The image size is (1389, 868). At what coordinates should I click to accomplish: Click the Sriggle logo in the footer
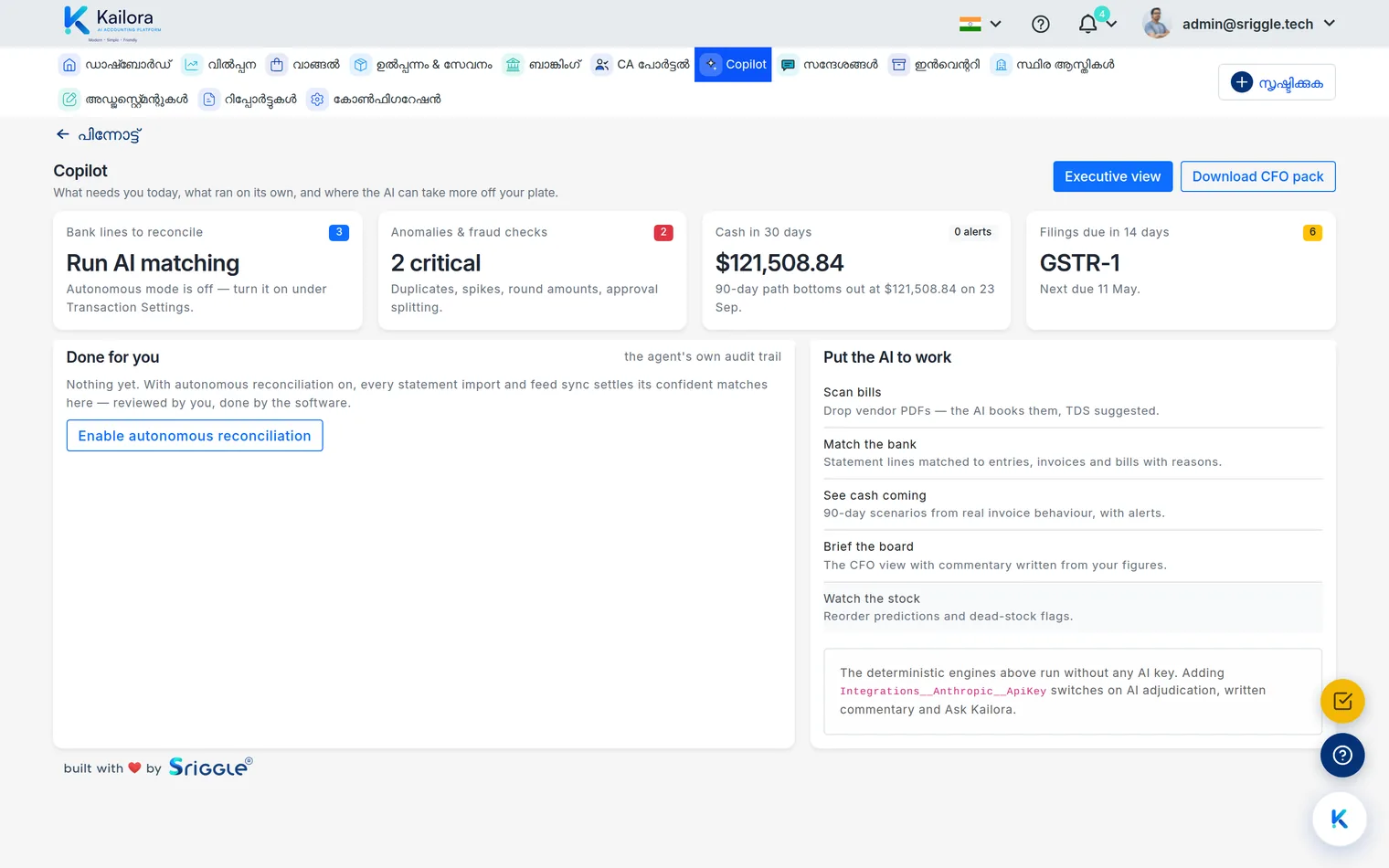pyautogui.click(x=210, y=767)
